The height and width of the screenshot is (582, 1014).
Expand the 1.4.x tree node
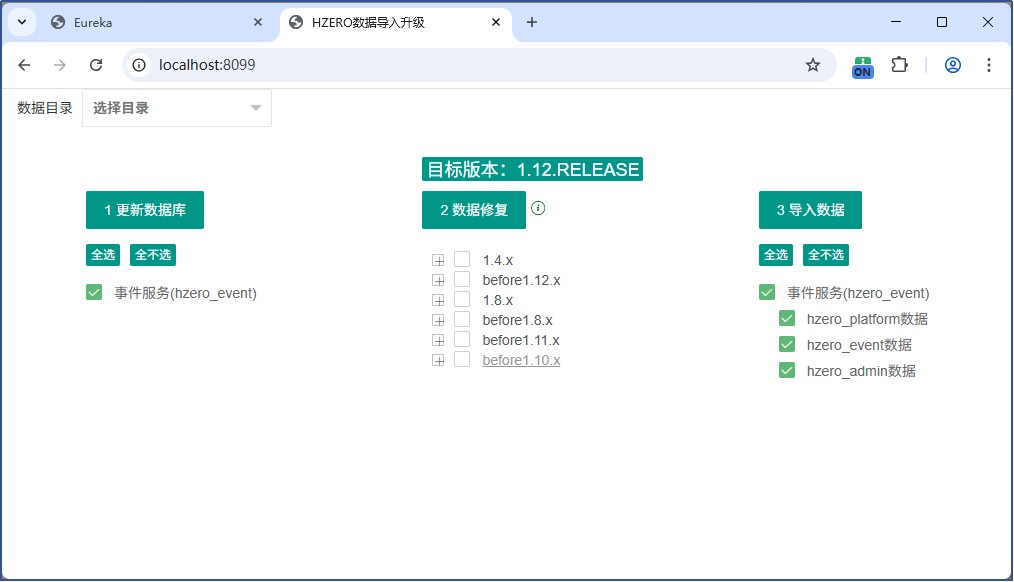438,260
